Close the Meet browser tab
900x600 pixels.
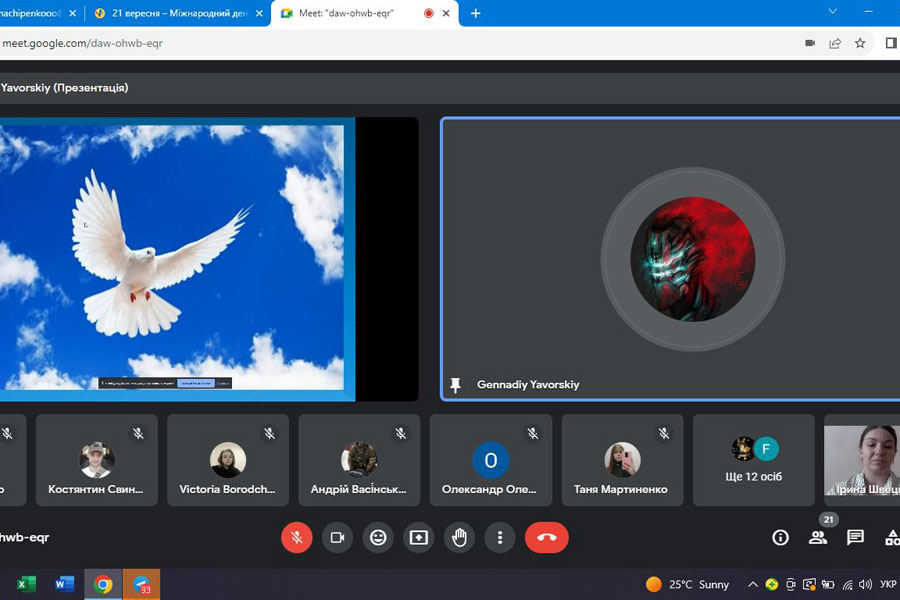[446, 13]
